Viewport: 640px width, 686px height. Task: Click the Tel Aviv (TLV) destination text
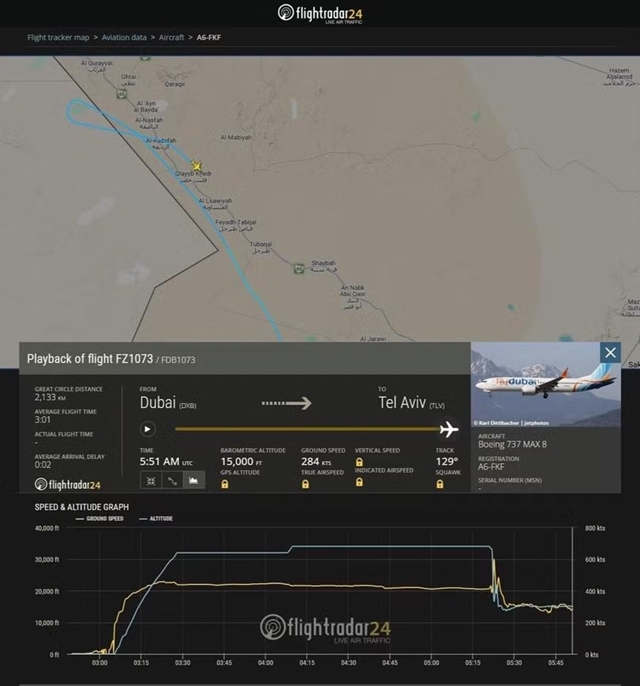412,403
